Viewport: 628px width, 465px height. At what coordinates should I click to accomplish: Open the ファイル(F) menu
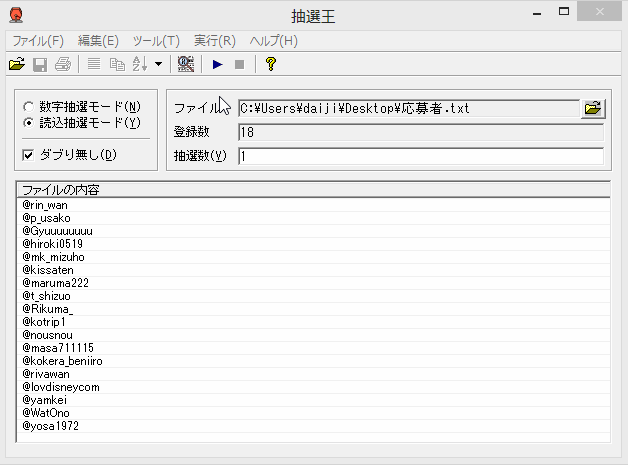coord(38,41)
